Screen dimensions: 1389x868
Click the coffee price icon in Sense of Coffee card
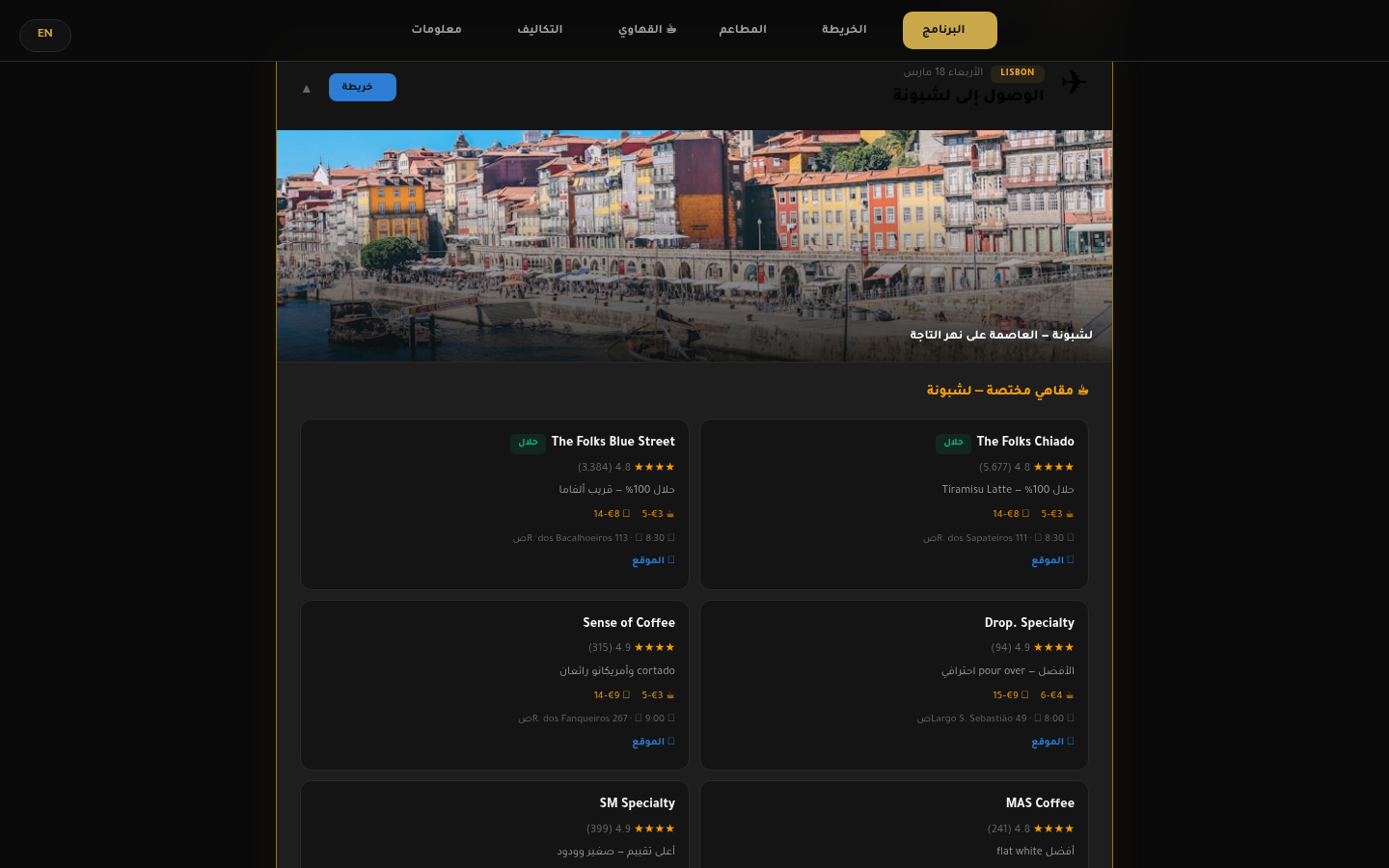click(670, 695)
